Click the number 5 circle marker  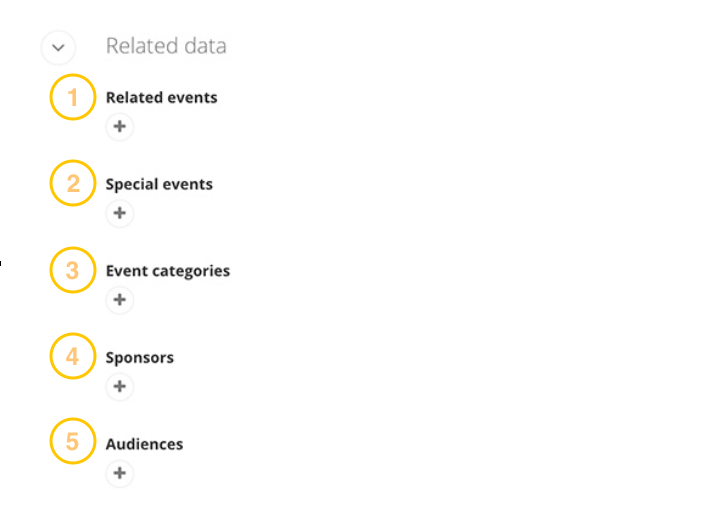point(73,443)
